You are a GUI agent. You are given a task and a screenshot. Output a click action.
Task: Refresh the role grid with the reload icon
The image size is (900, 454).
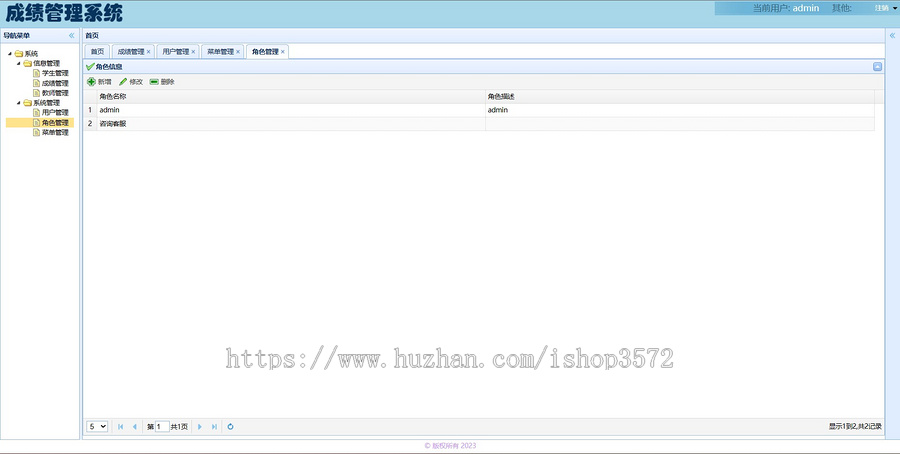click(230, 426)
